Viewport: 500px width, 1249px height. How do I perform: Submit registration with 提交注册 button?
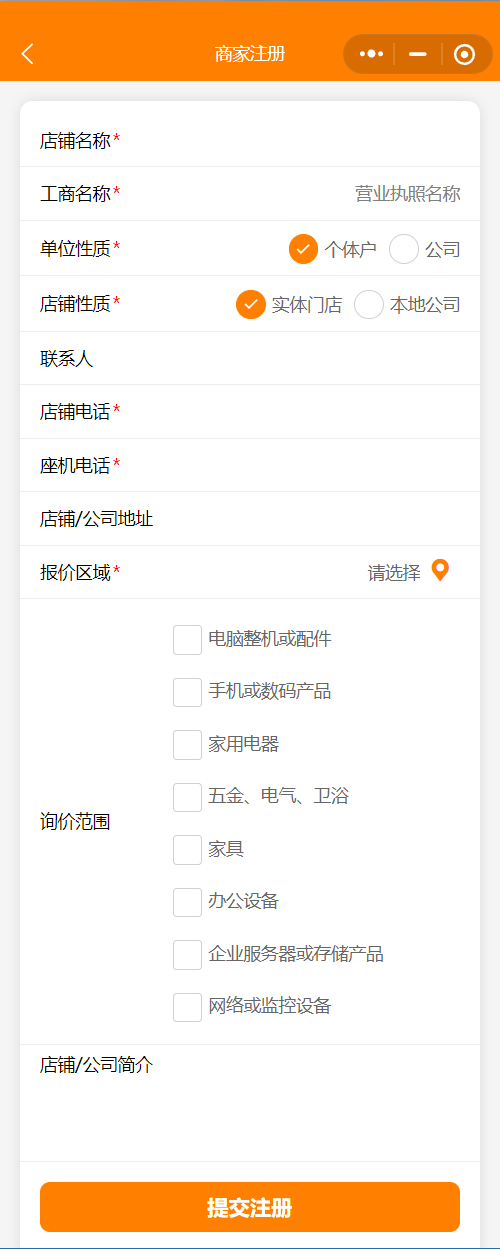pos(250,1207)
